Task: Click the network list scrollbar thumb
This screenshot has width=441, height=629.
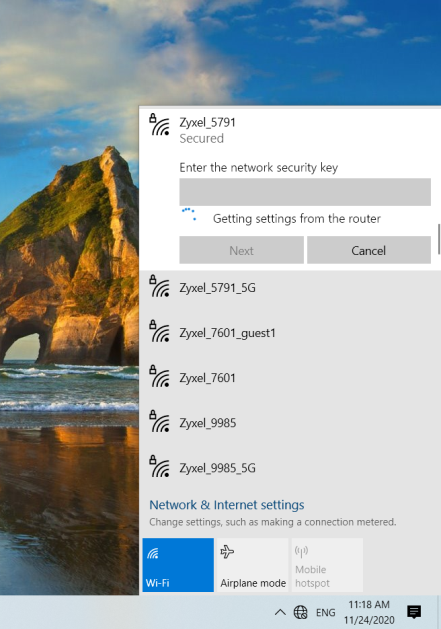Action: coord(439,239)
